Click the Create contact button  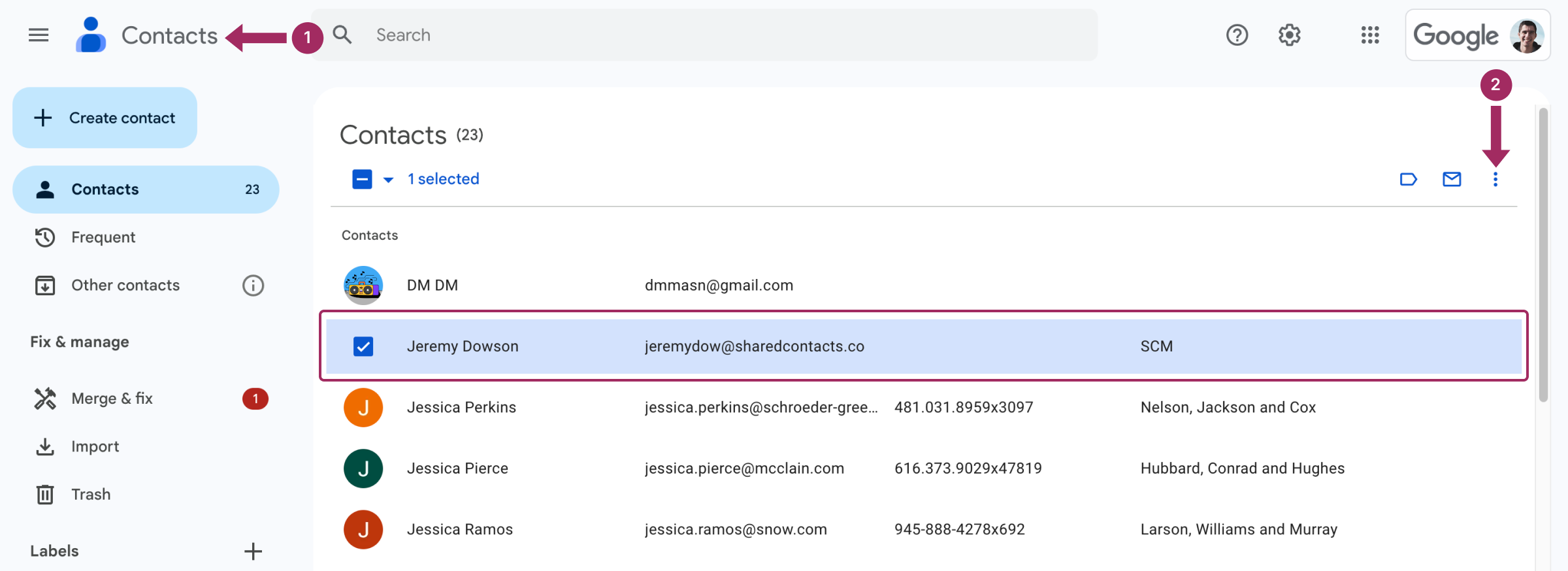click(x=105, y=118)
